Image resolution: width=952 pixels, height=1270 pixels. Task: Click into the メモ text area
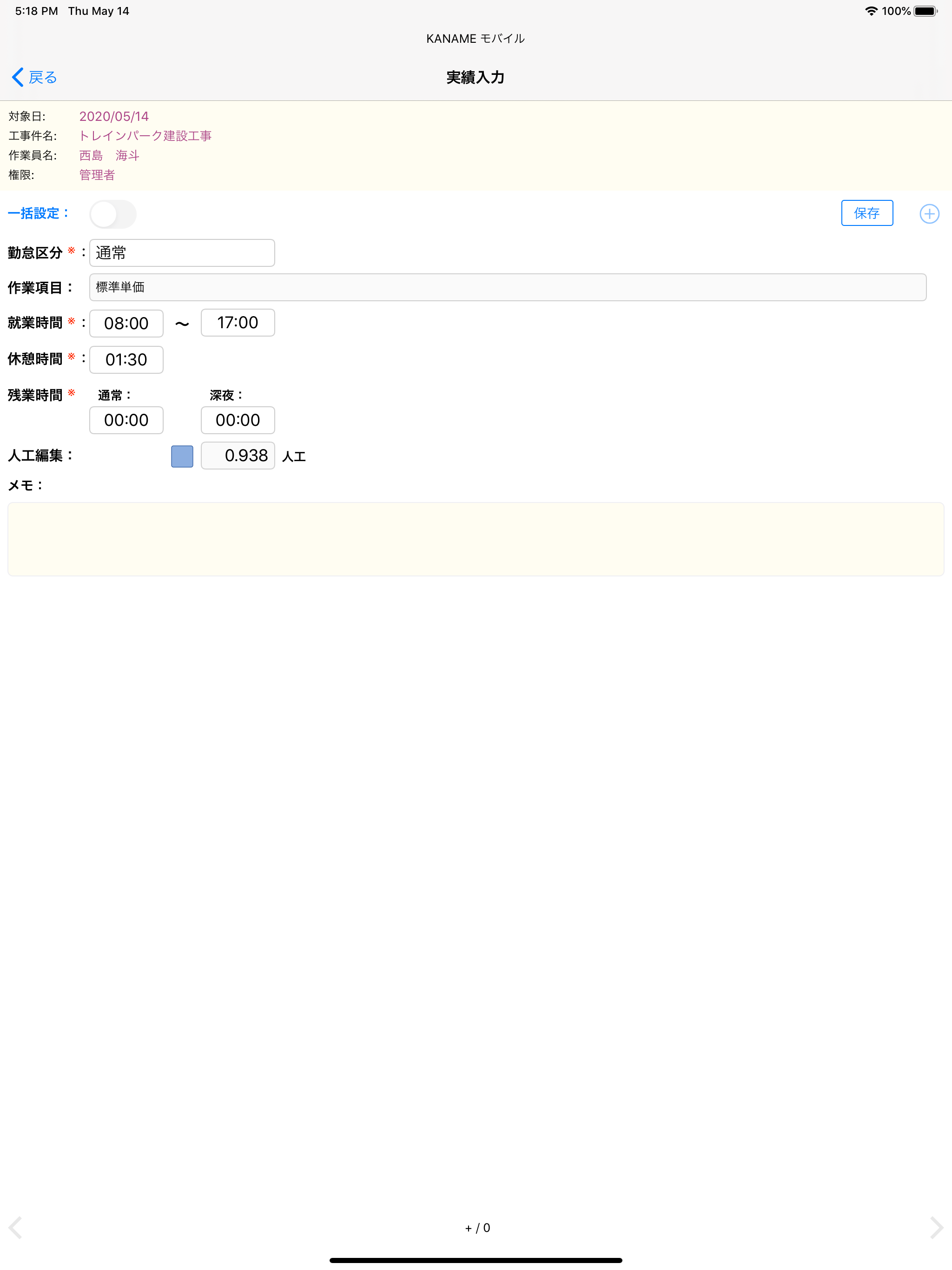point(476,539)
